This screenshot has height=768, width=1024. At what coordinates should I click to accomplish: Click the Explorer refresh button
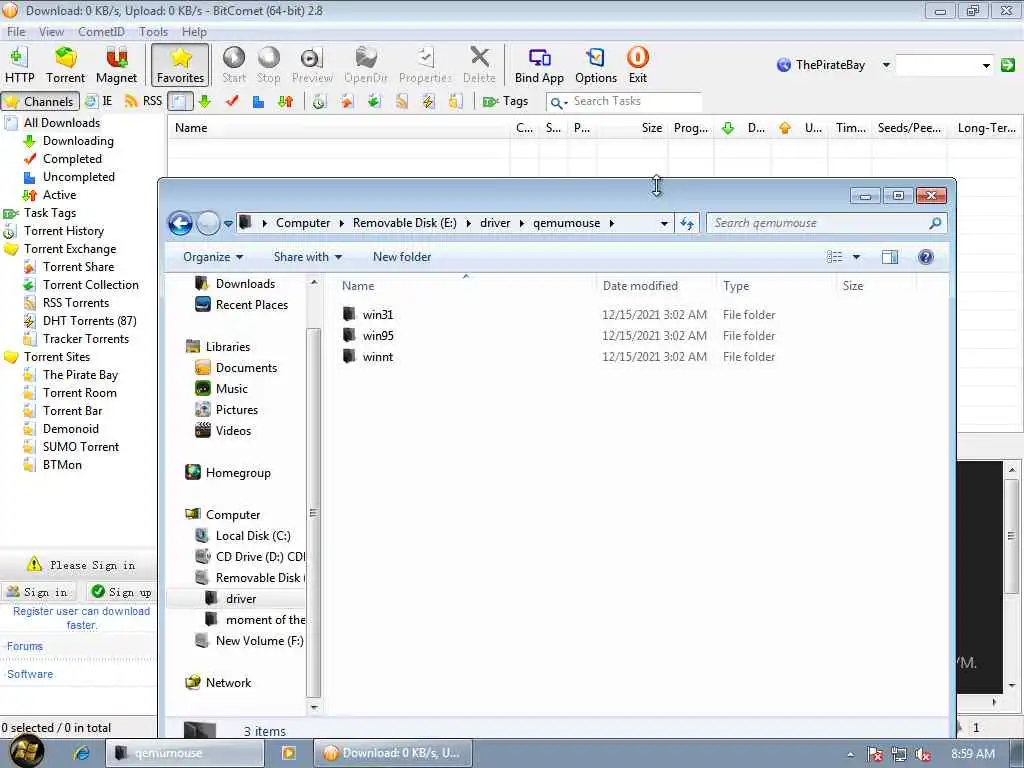coord(687,223)
